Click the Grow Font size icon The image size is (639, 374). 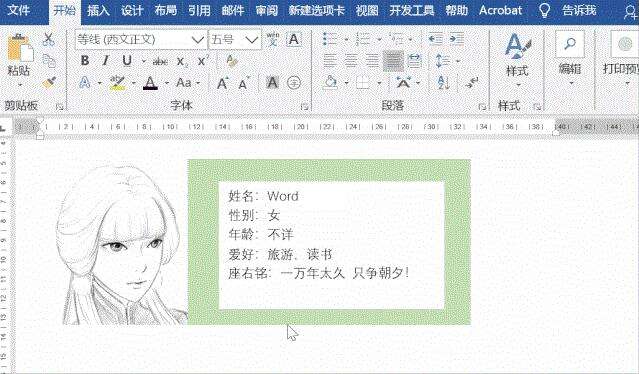pos(222,83)
